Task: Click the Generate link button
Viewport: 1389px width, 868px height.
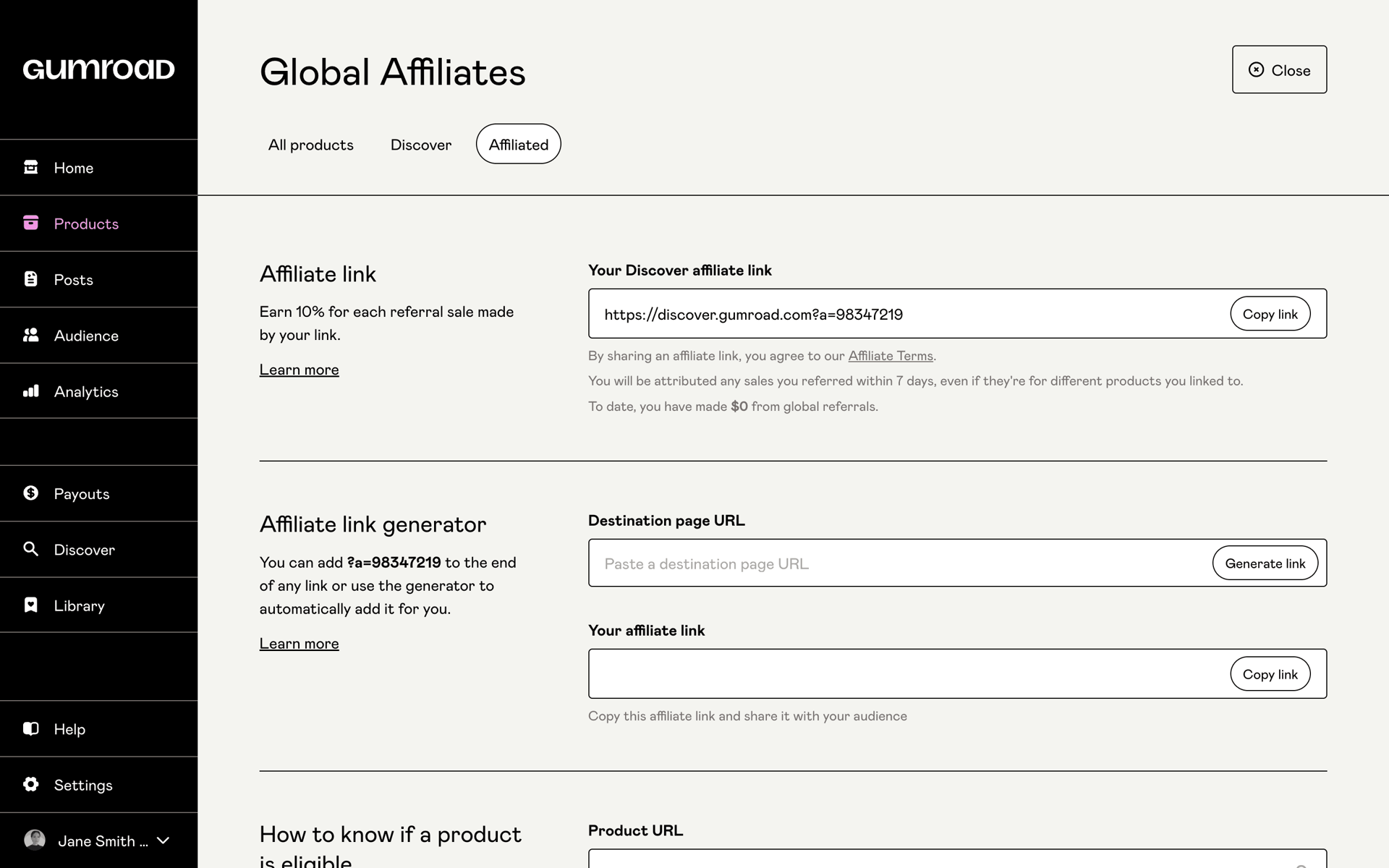Action: [1265, 563]
